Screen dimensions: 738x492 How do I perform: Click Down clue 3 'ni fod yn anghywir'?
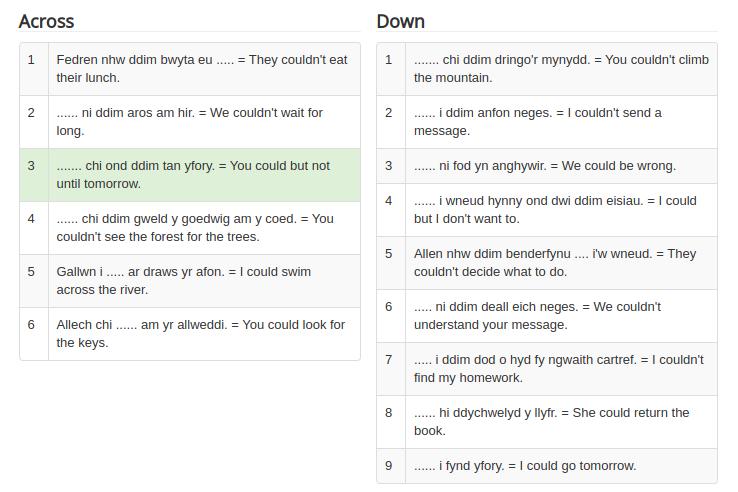click(x=547, y=166)
